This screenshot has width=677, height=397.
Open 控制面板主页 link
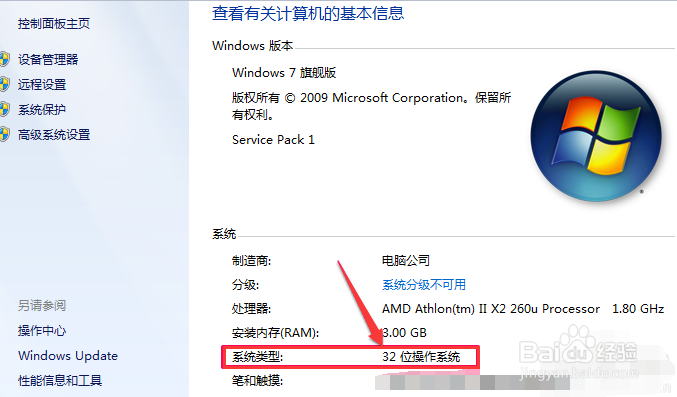(54, 23)
